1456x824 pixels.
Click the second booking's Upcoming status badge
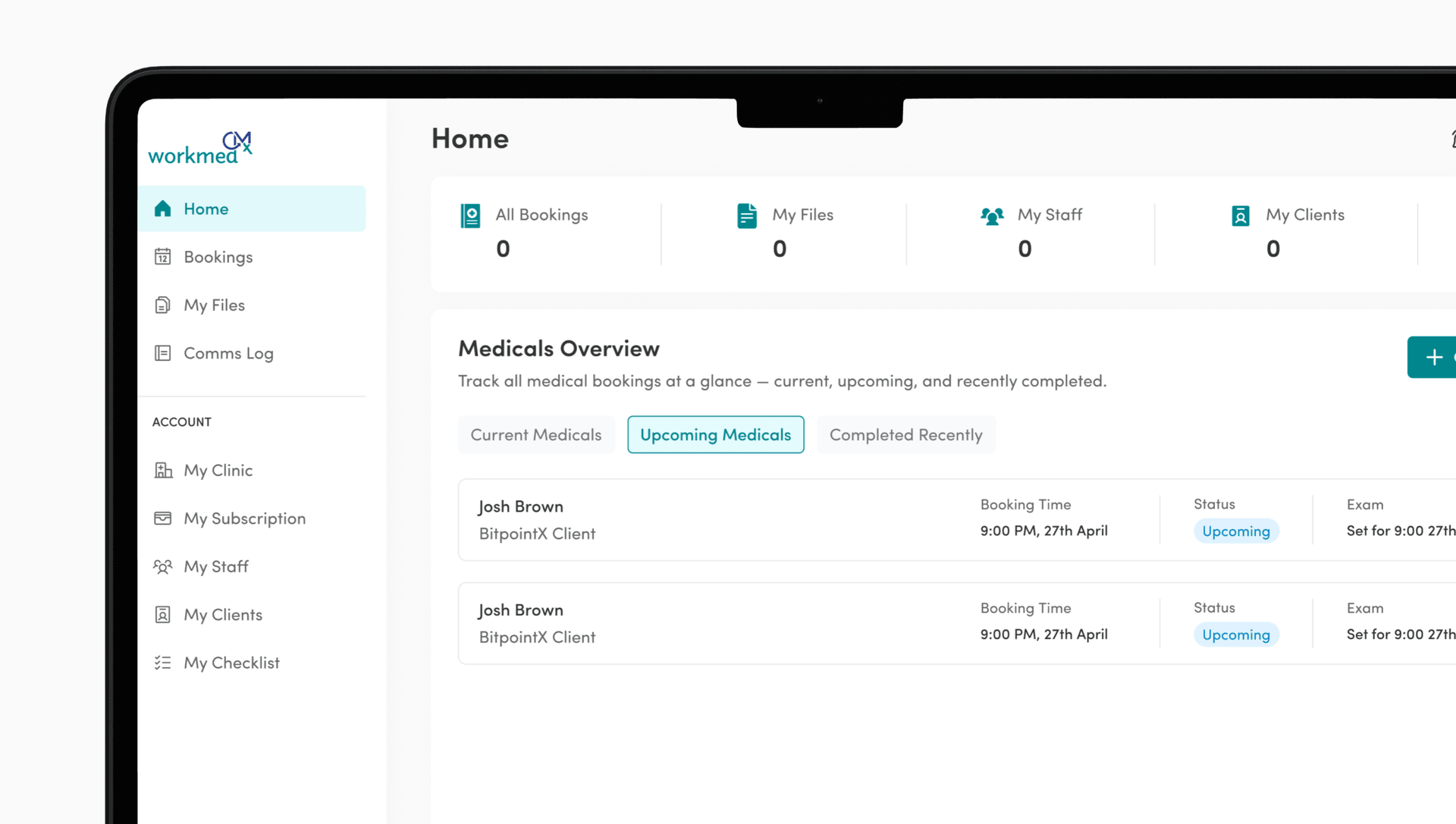(1236, 634)
